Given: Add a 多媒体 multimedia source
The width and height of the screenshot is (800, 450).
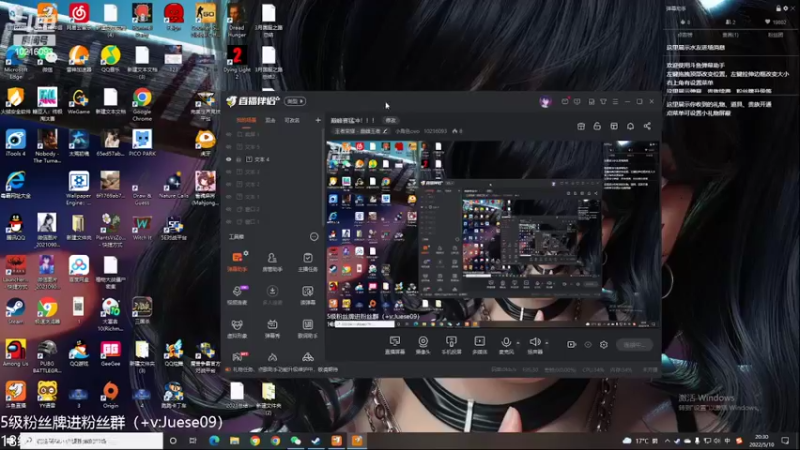Looking at the screenshot, I should [x=480, y=345].
